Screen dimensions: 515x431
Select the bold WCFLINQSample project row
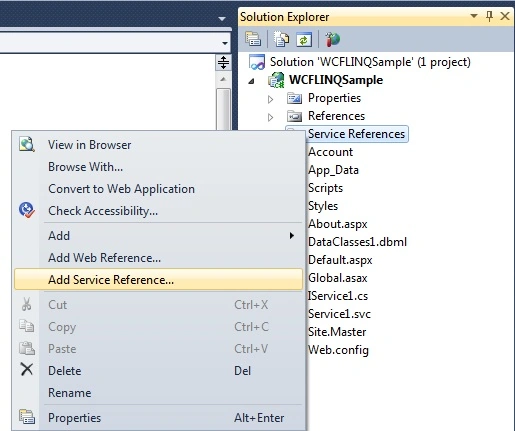pyautogui.click(x=336, y=80)
